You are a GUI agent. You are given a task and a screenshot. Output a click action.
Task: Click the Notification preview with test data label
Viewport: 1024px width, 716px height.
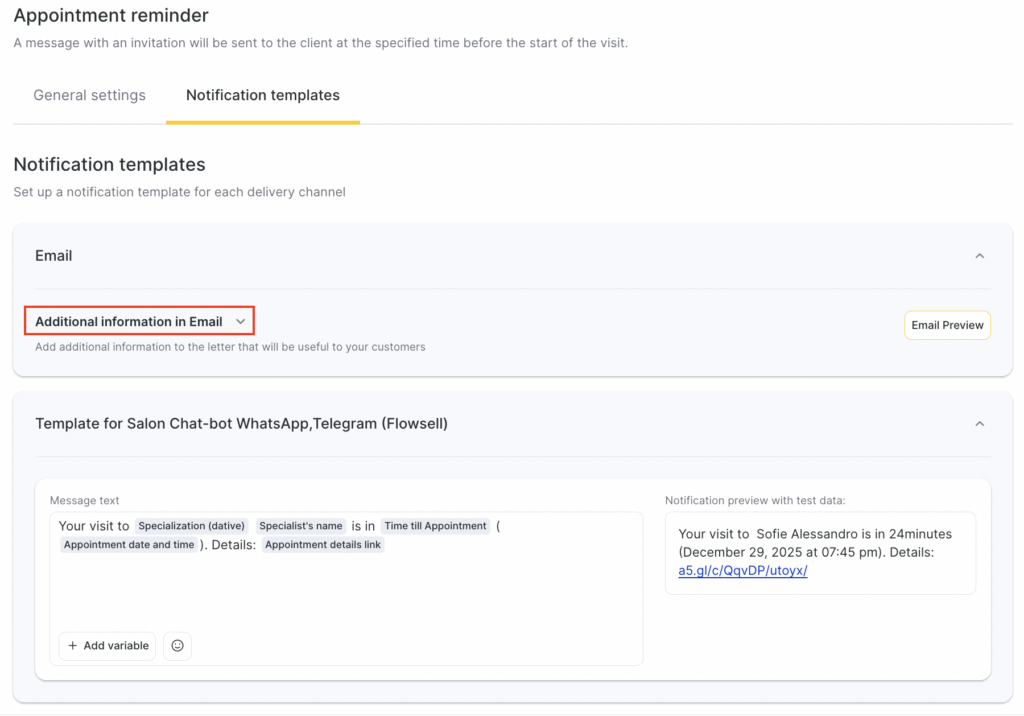pyautogui.click(x=762, y=500)
